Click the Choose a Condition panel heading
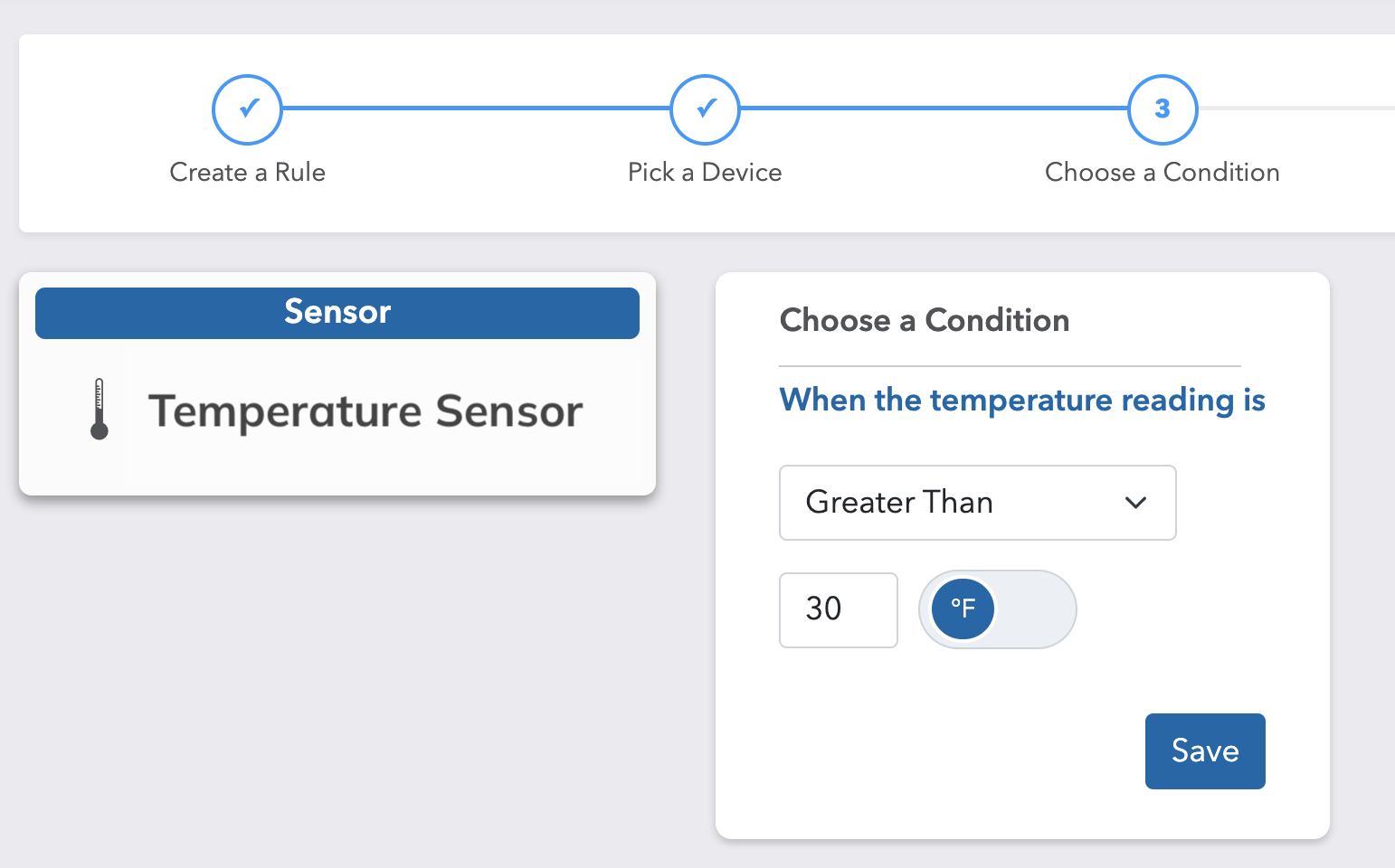 [925, 320]
